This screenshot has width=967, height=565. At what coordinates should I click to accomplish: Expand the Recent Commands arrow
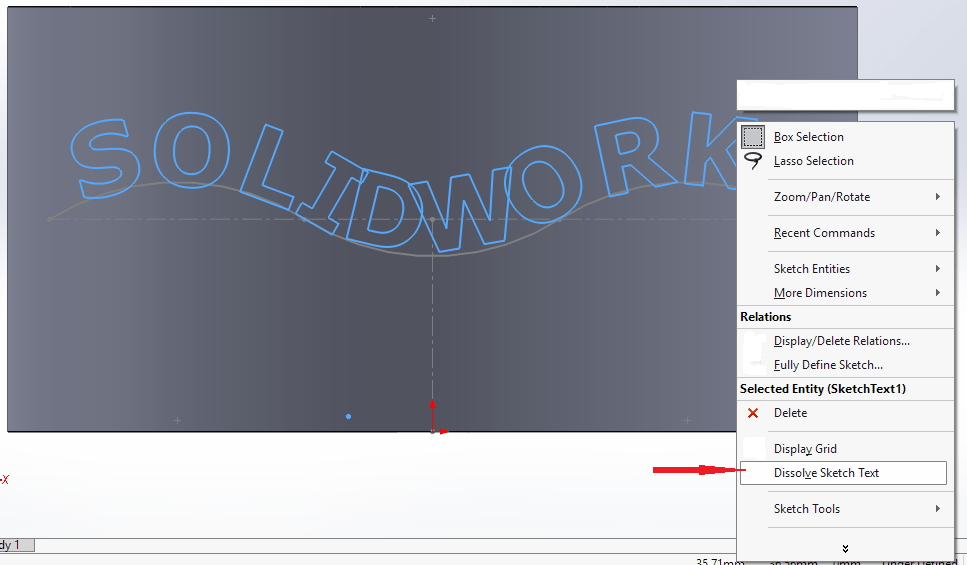(937, 233)
